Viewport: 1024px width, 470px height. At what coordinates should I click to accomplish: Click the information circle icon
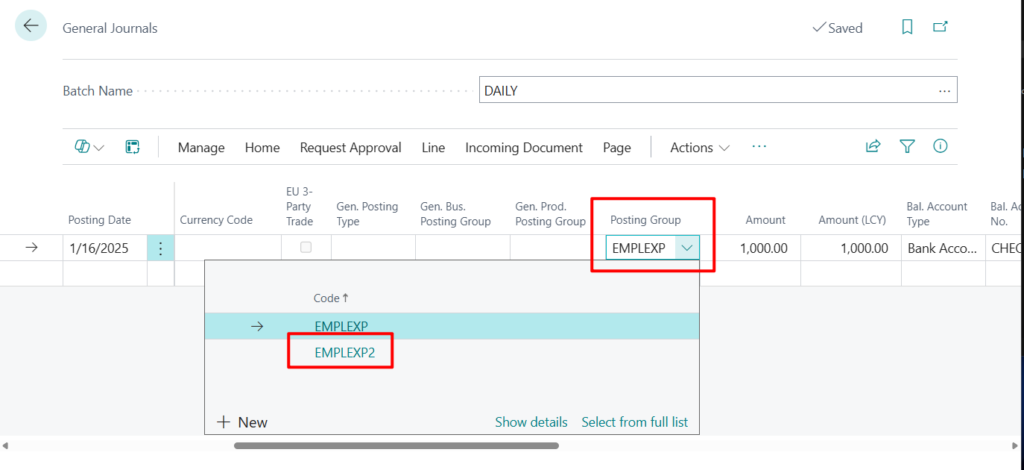(x=940, y=147)
